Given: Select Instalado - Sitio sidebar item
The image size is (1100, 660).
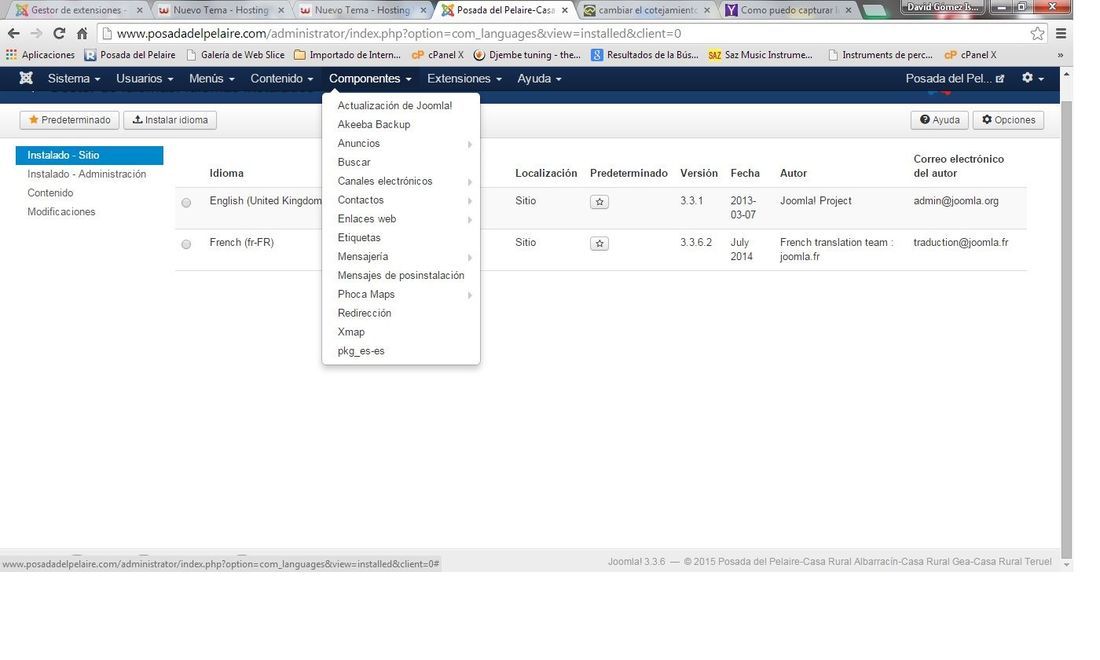Looking at the screenshot, I should coord(89,155).
